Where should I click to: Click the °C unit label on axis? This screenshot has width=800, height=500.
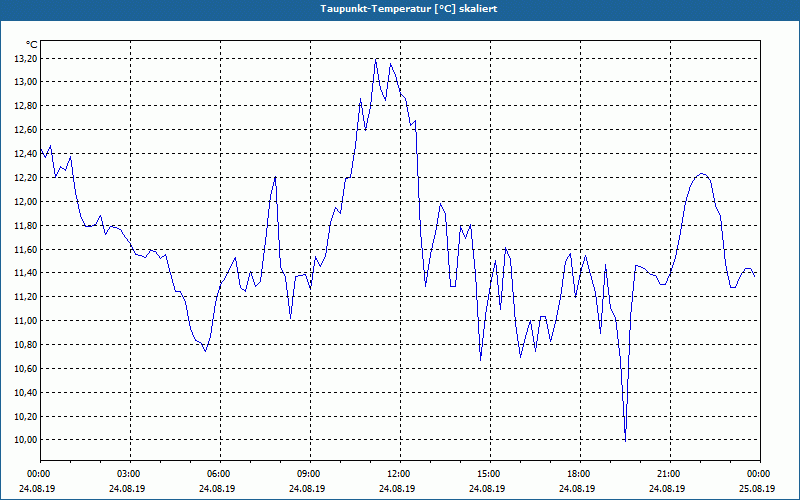32,45
